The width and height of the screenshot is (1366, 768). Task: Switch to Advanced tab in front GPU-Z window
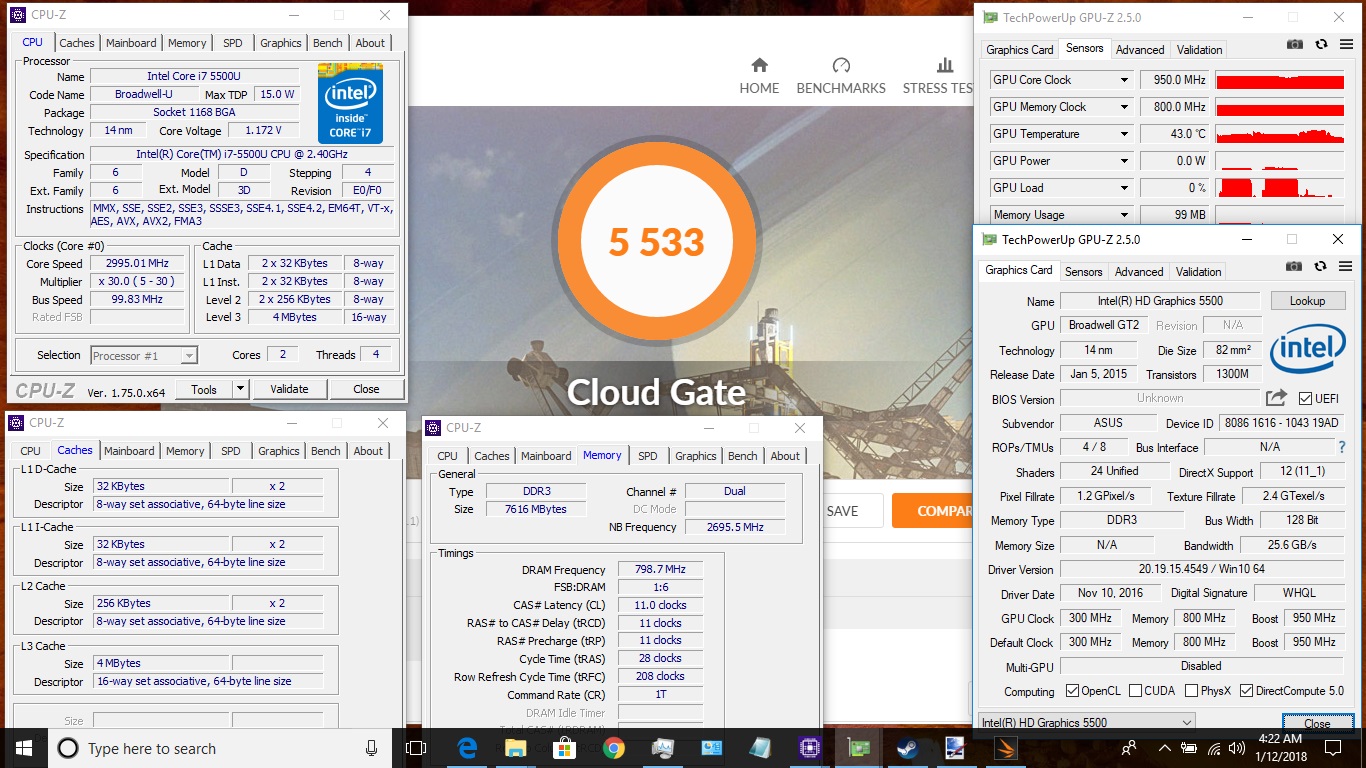pyautogui.click(x=1139, y=272)
